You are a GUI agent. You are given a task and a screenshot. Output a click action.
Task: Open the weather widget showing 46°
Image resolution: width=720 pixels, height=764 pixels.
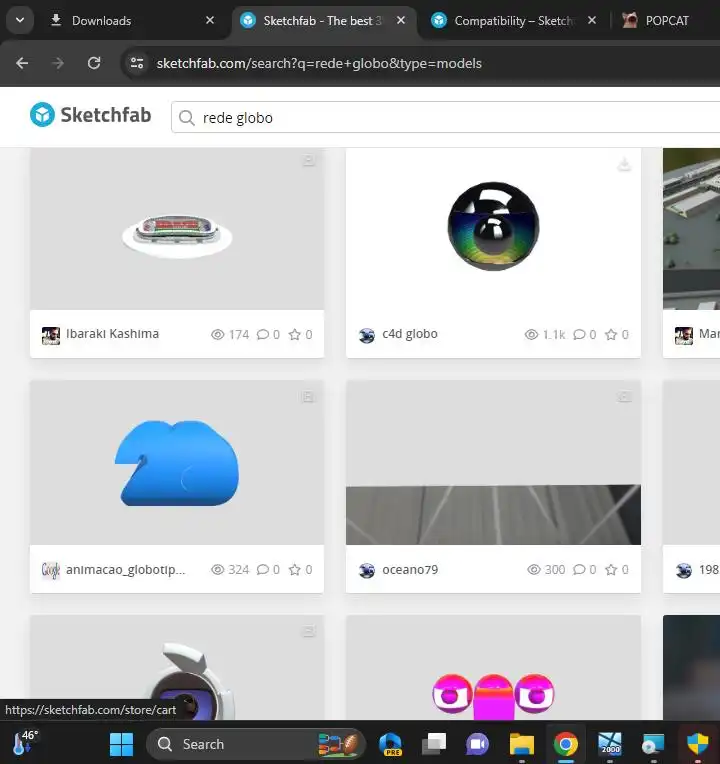tap(25, 743)
